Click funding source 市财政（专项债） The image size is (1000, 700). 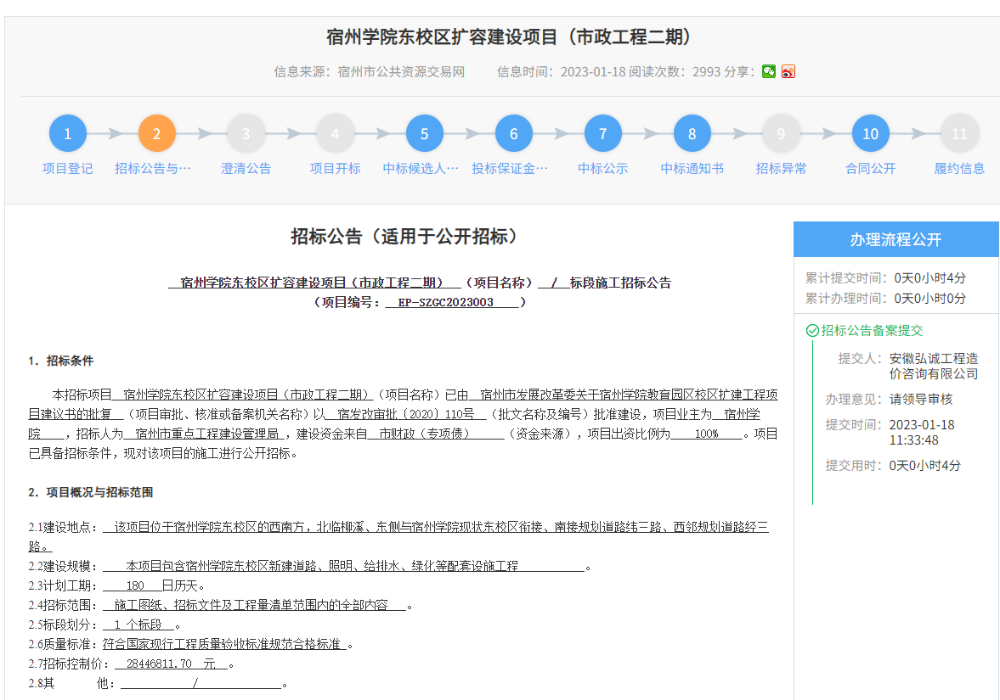click(424, 434)
